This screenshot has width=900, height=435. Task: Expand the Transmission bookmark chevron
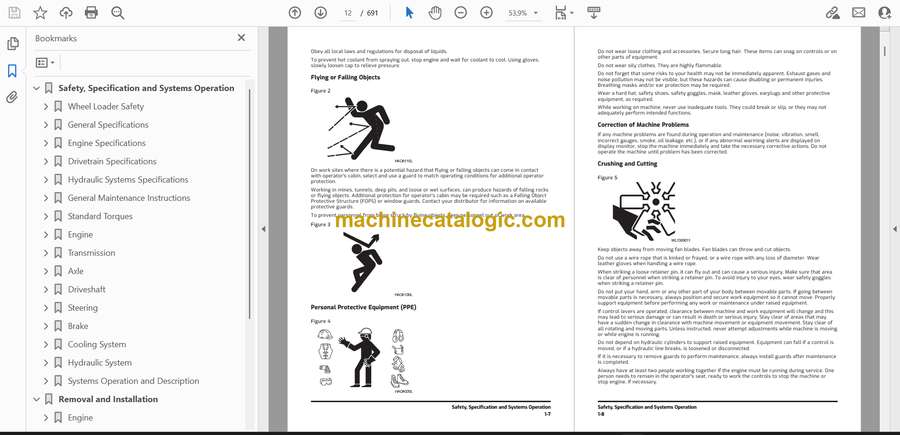click(46, 253)
